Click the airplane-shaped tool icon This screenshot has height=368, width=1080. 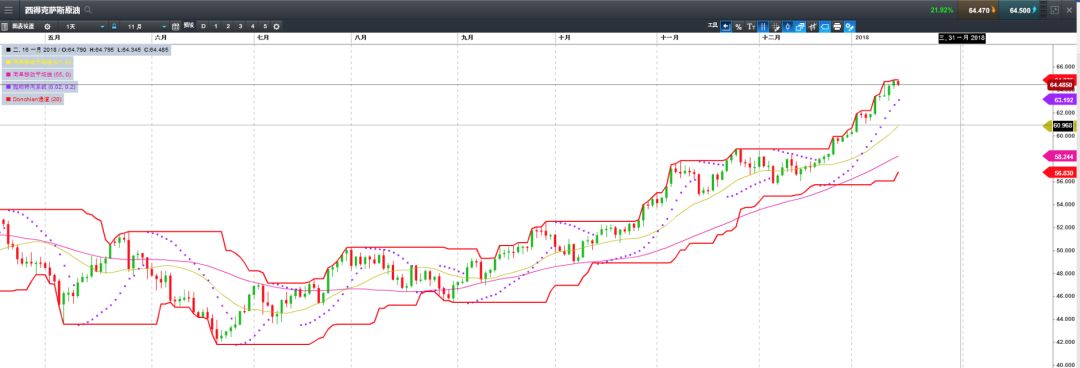click(x=812, y=26)
